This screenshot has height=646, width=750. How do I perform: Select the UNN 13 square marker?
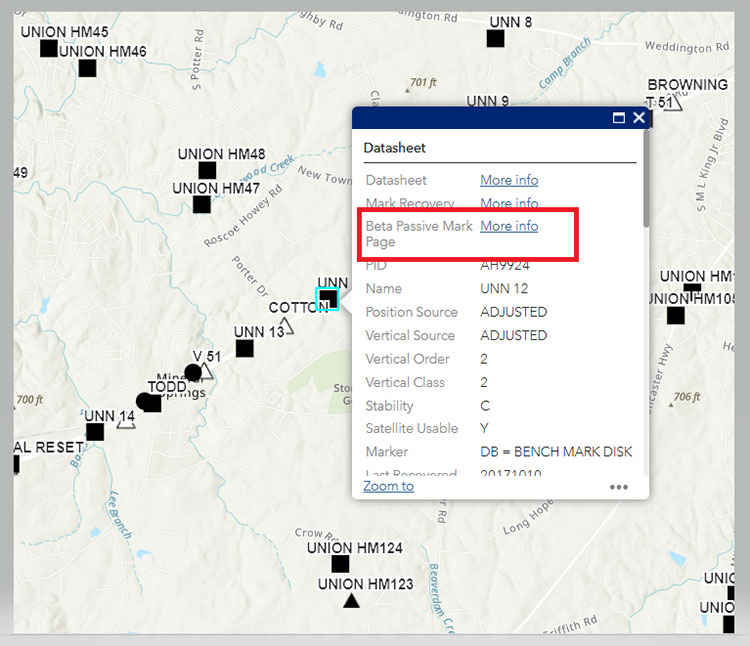click(244, 348)
